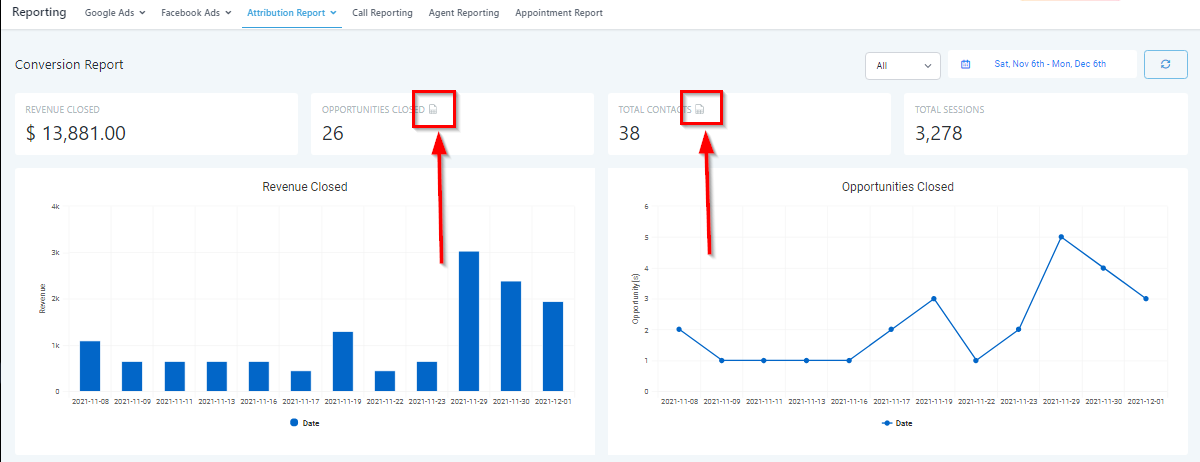Select the Nov 6th – Dec 6th date range

point(1049,64)
